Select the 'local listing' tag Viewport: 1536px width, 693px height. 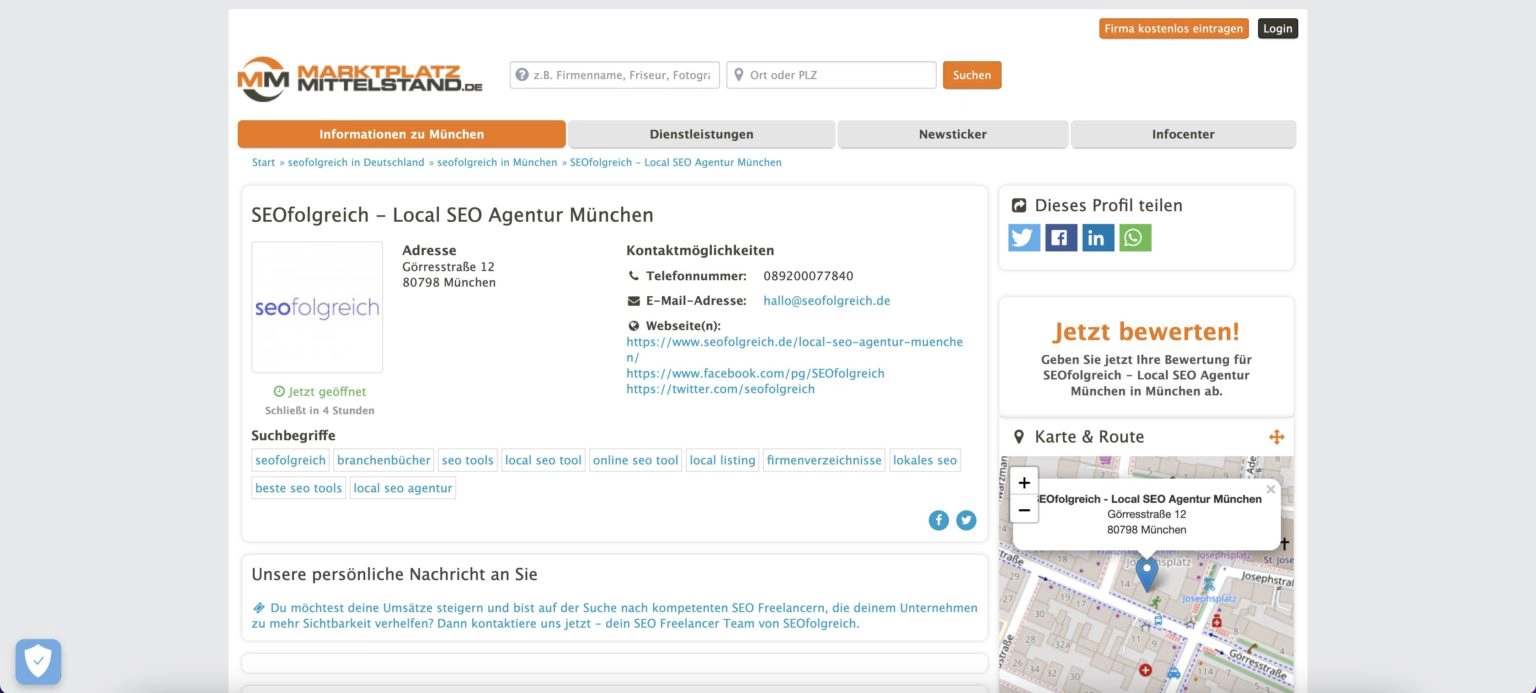(x=723, y=461)
